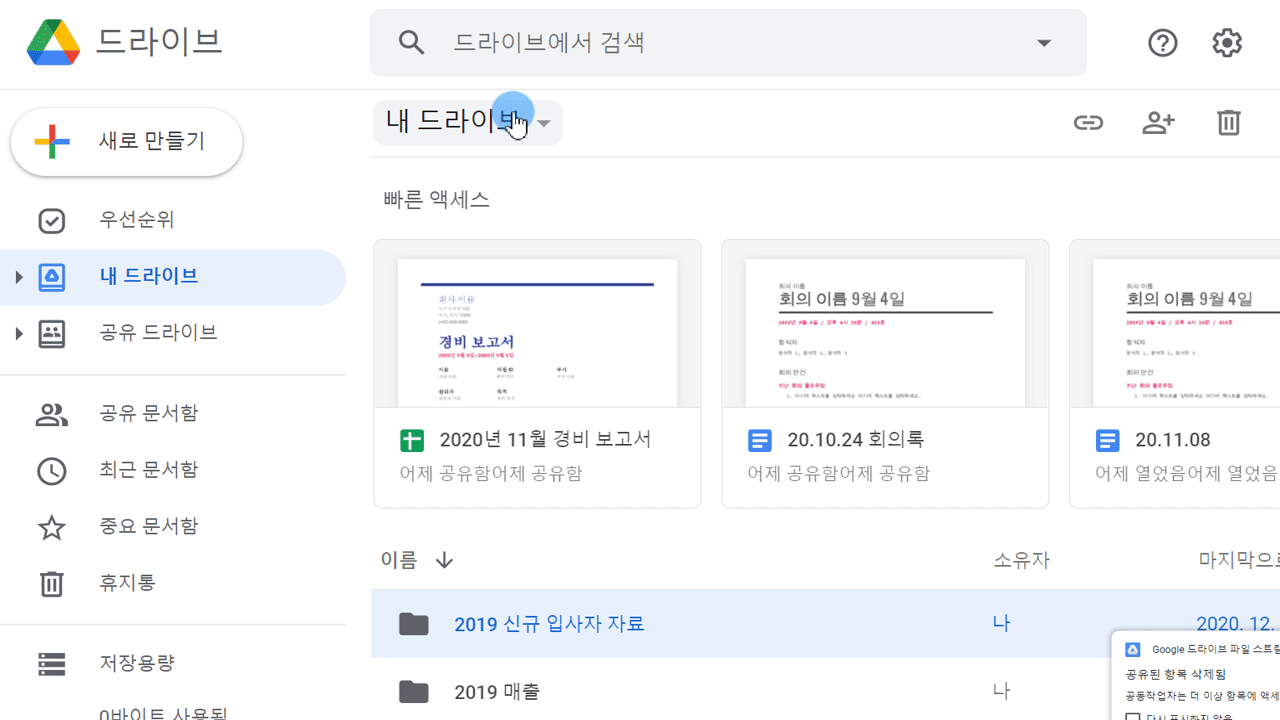Open the 내 드라이브 breadcrumb dropdown
The image size is (1280, 720).
pos(545,123)
